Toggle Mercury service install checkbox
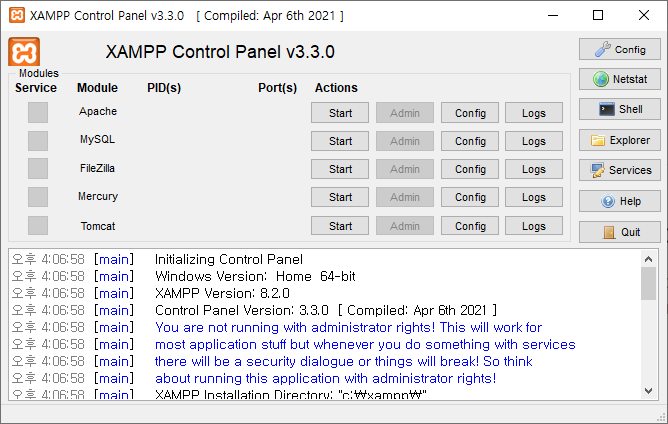 coord(38,197)
